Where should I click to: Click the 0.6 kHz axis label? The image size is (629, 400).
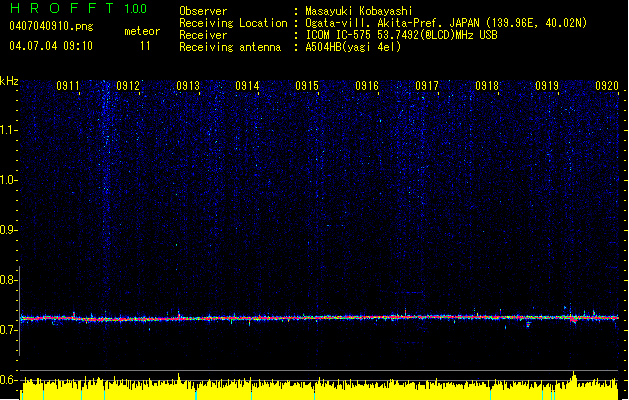[x=8, y=380]
